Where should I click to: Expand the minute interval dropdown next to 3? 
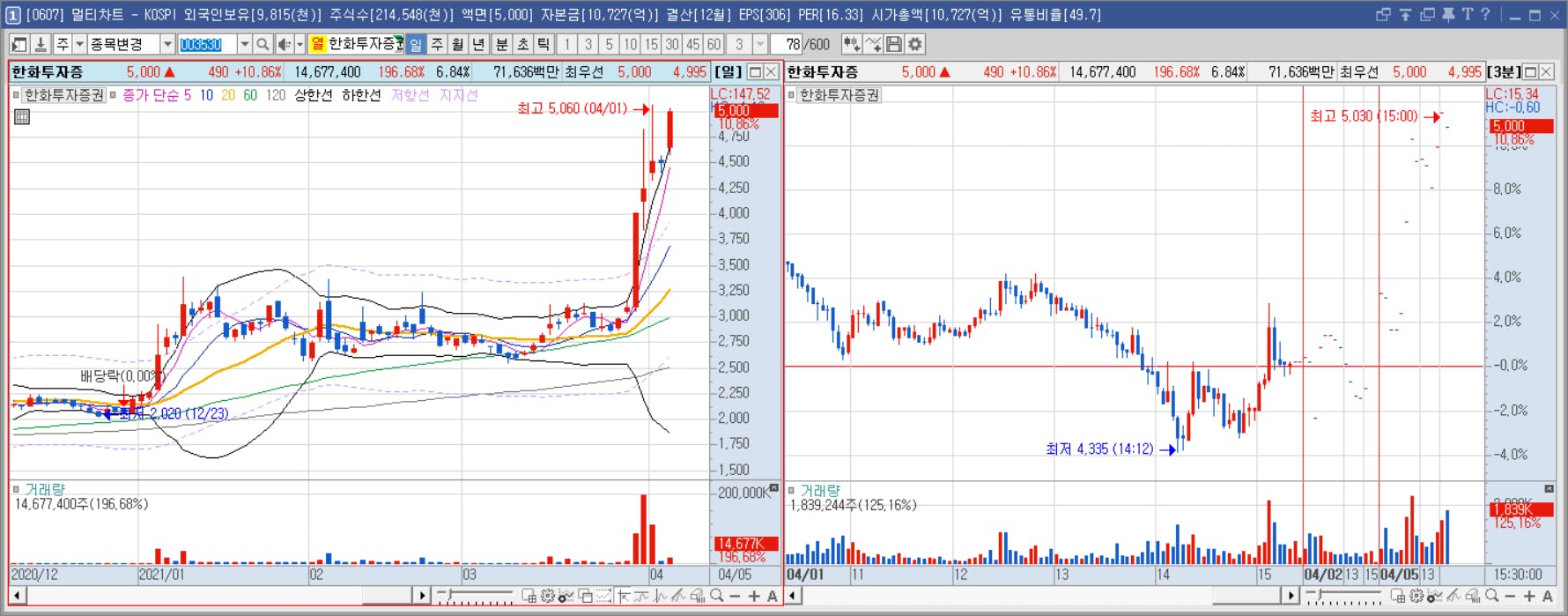click(760, 44)
